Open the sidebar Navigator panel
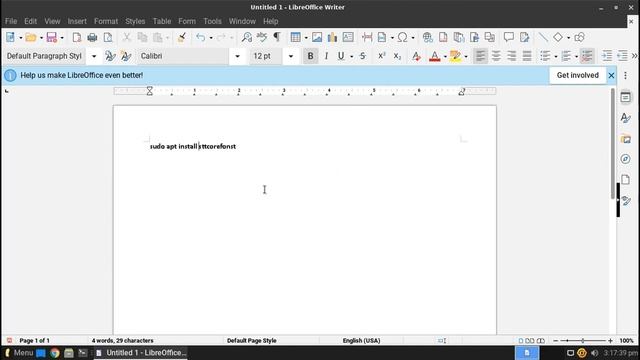The height and width of the screenshot is (360, 640). [625, 159]
